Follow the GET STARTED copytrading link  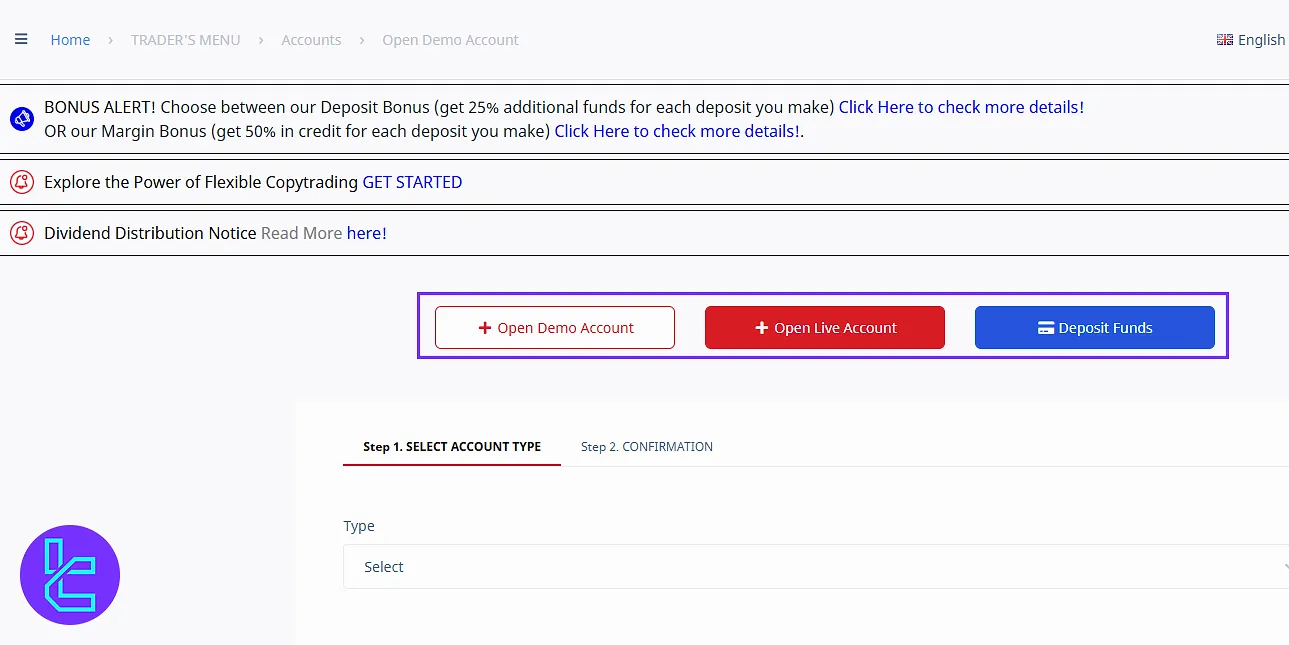pos(412,182)
